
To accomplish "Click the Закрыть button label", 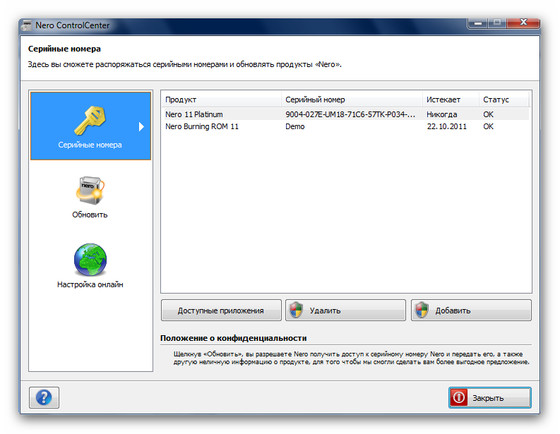I will click(x=488, y=398).
